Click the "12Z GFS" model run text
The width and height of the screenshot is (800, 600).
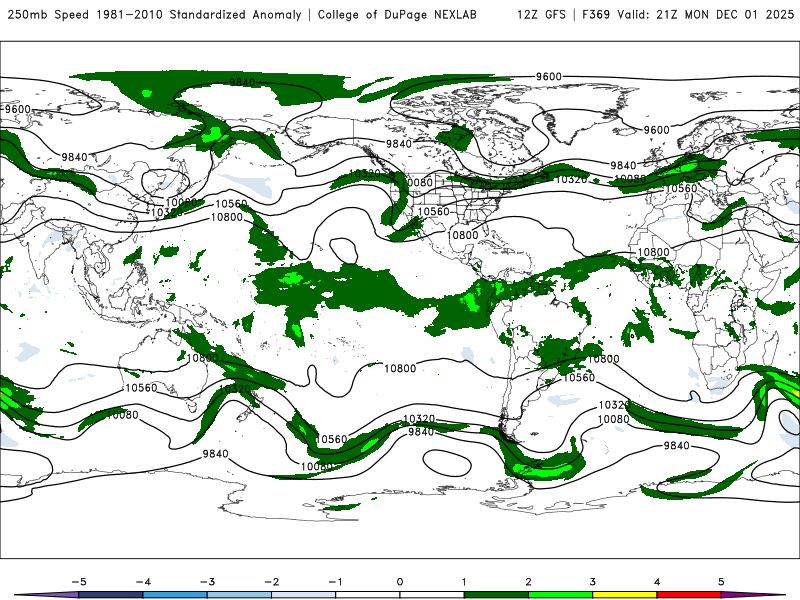pyautogui.click(x=541, y=14)
